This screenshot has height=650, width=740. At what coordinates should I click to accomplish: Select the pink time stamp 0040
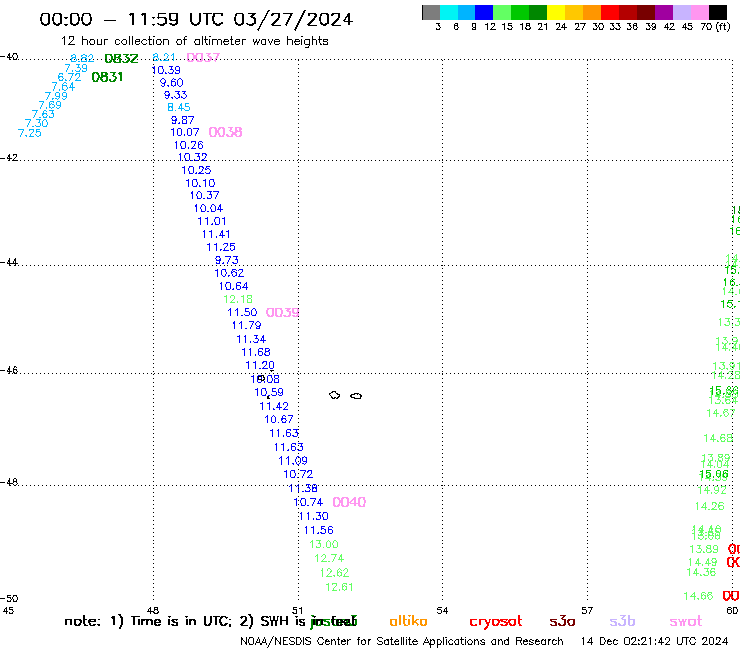pyautogui.click(x=349, y=502)
